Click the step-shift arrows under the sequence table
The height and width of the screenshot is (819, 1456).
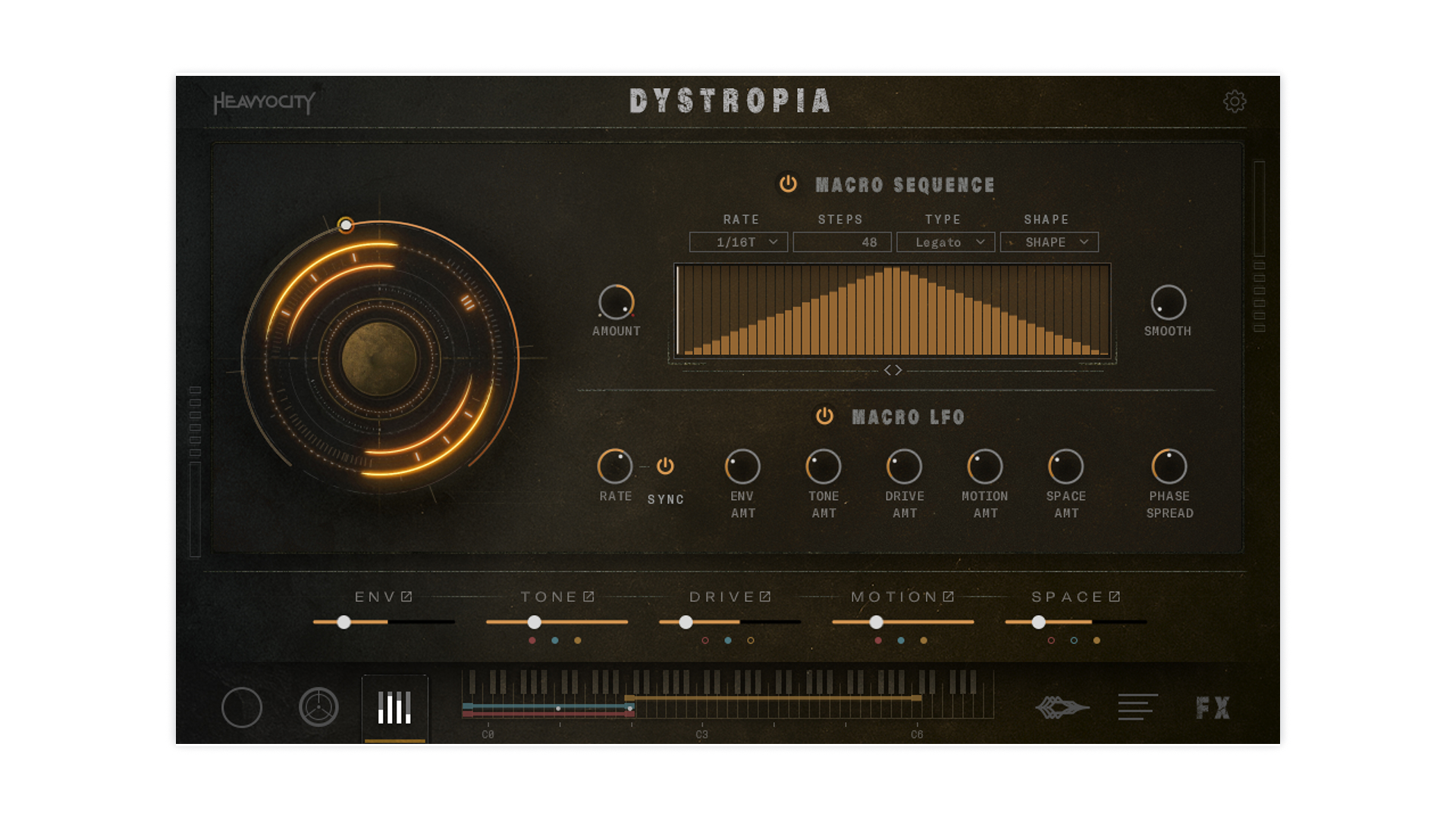(893, 370)
